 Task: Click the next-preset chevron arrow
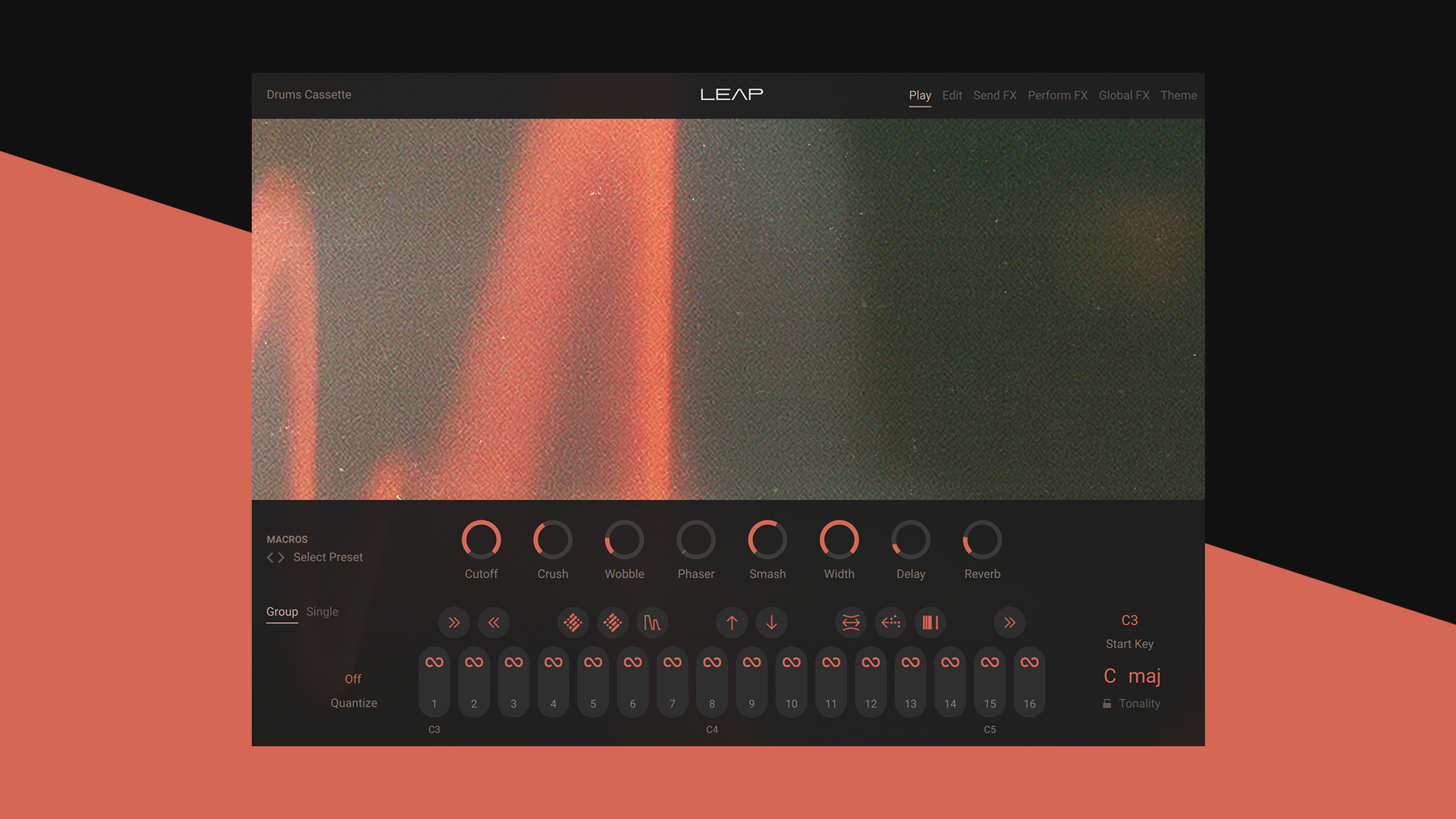pyautogui.click(x=281, y=557)
